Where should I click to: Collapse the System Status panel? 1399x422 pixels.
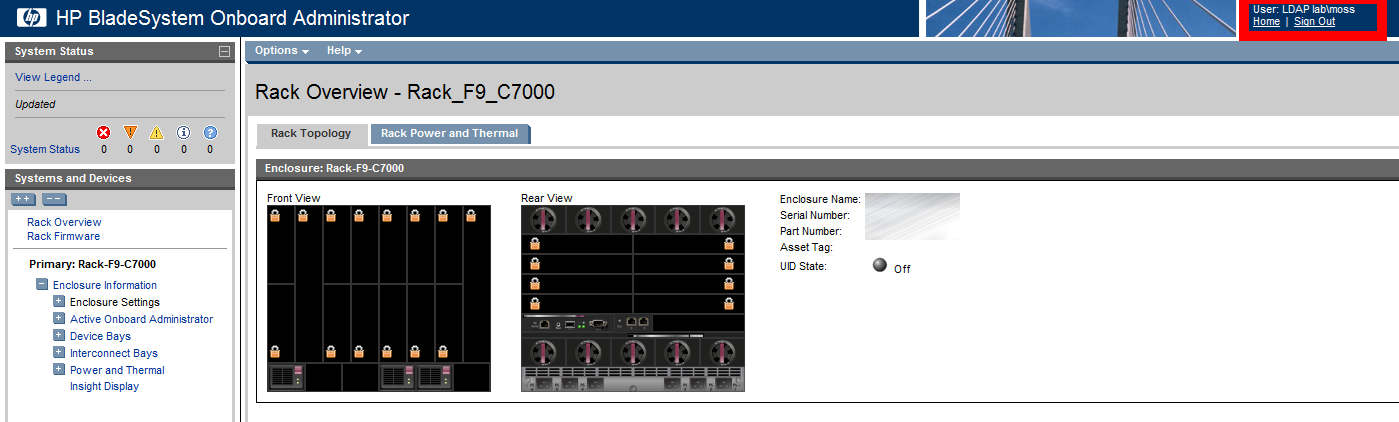click(225, 51)
